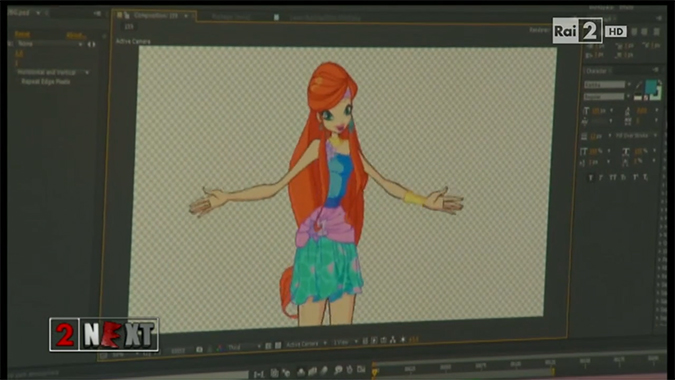Click the eyedropper icon in Character panel

639,85
